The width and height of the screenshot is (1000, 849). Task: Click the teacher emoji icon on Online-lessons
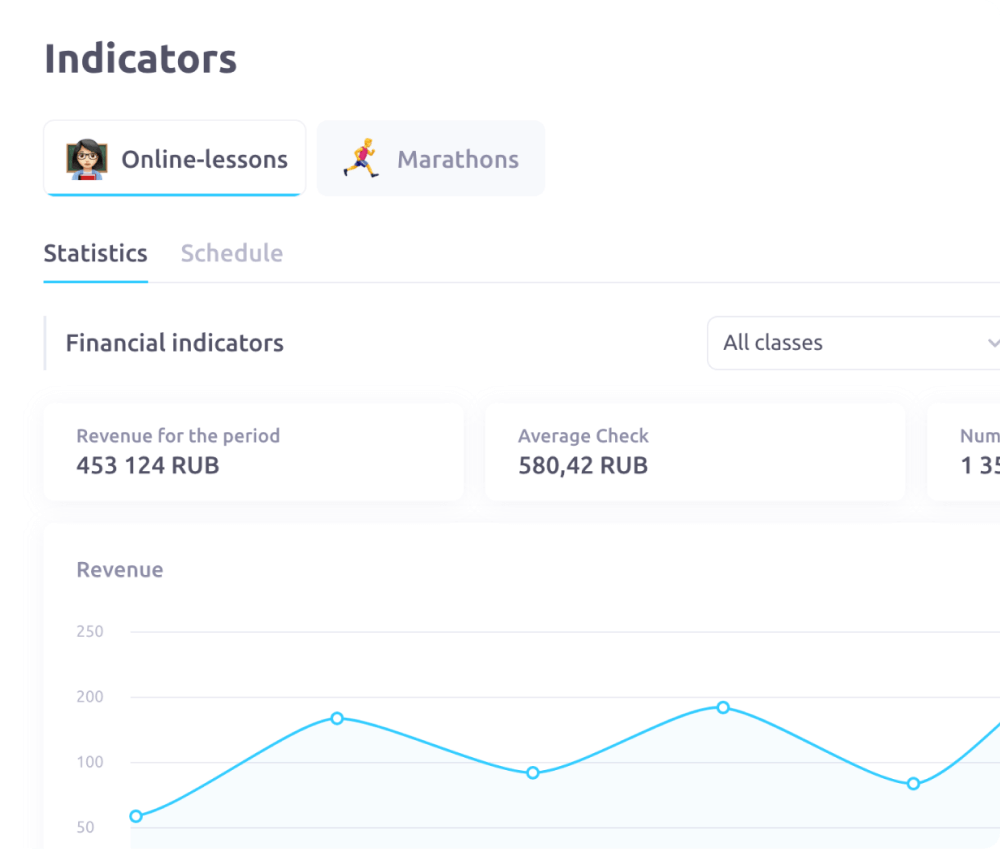(87, 159)
